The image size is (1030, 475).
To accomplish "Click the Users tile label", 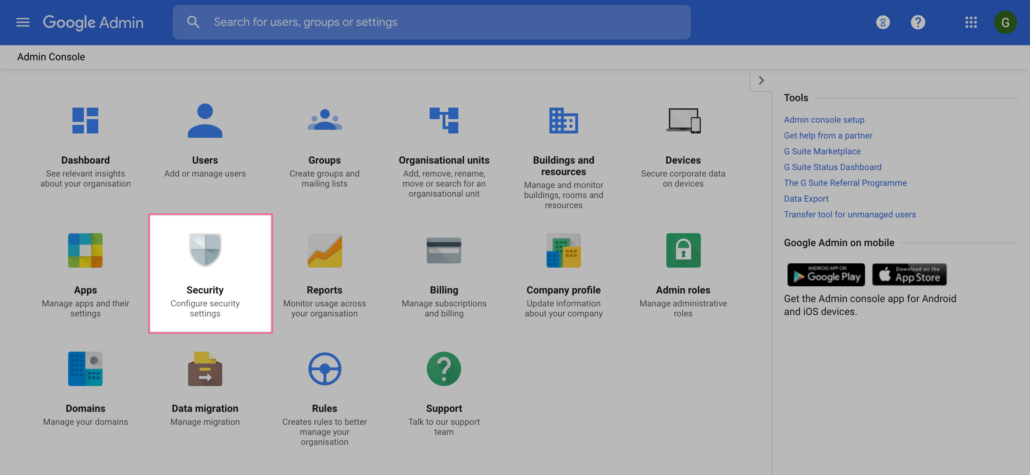I will point(205,160).
